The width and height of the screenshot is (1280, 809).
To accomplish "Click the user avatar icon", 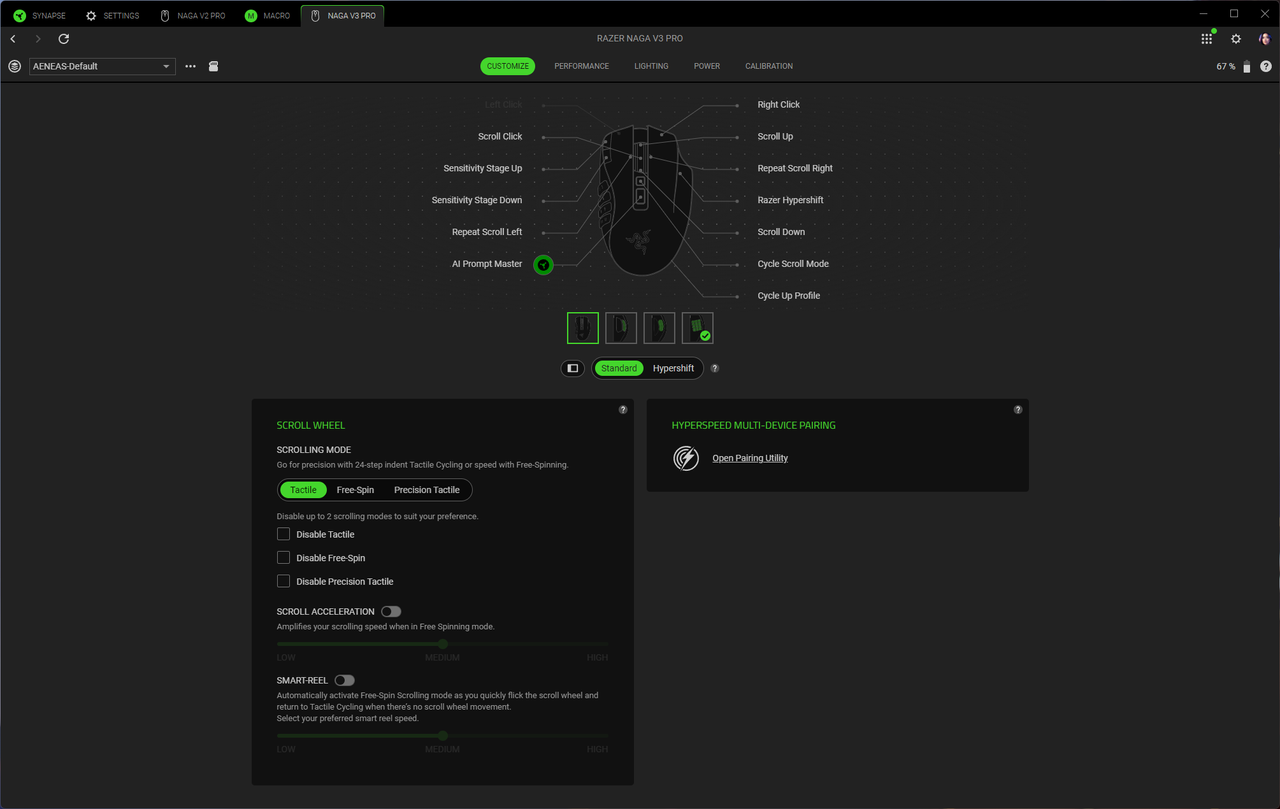I will click(1264, 39).
